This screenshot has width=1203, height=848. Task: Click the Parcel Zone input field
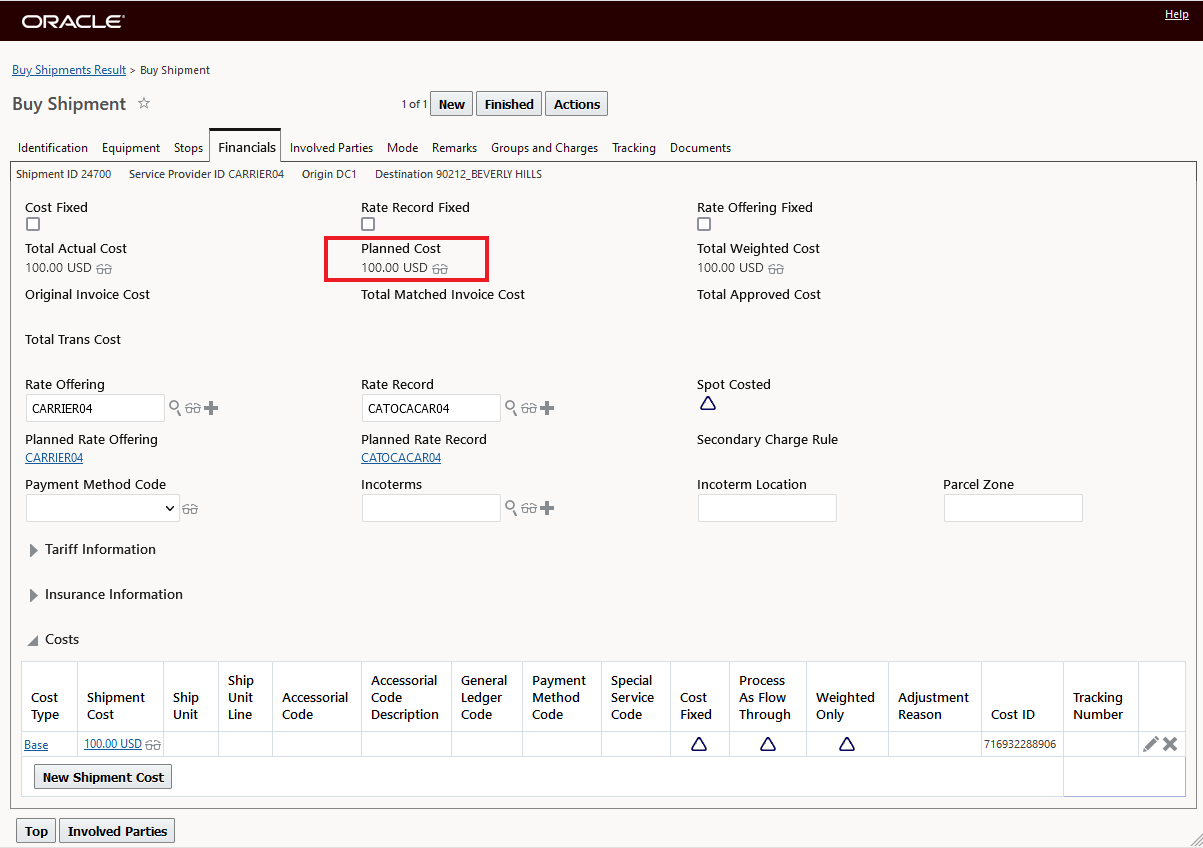[1013, 508]
